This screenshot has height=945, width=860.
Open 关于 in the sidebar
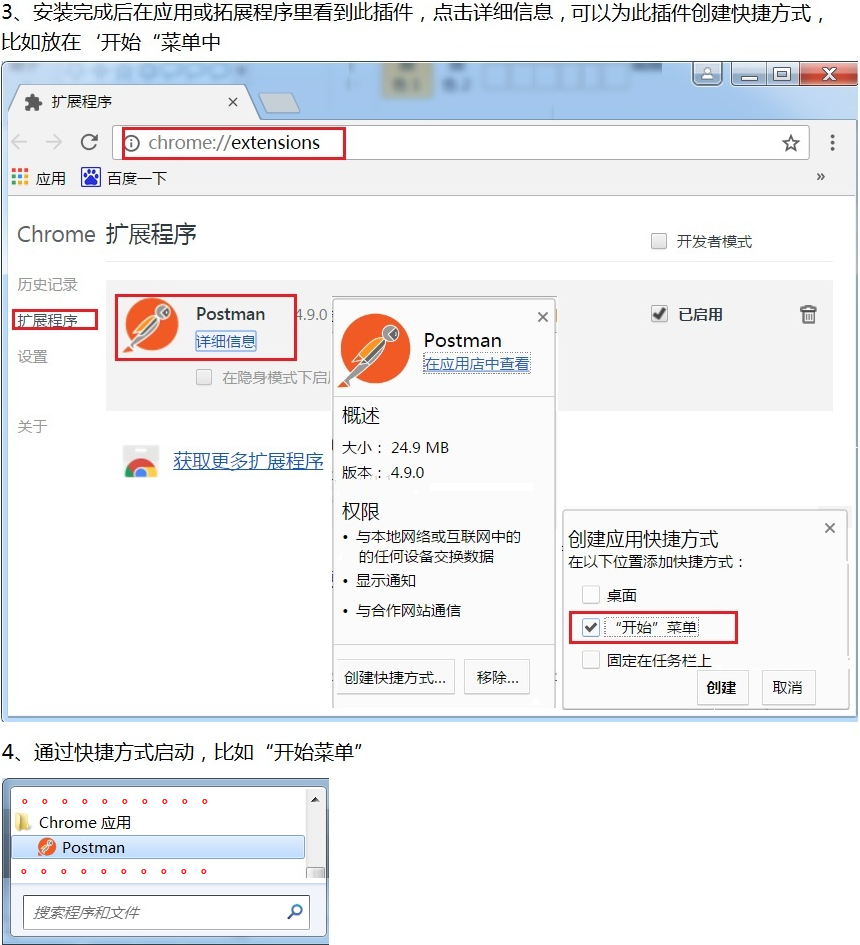pyautogui.click(x=32, y=427)
